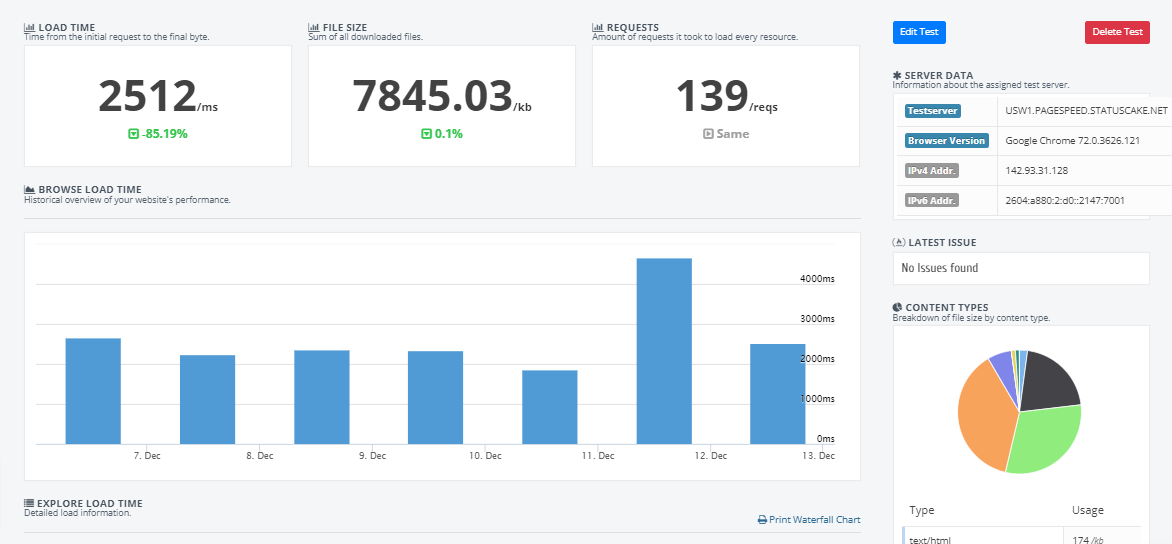Click the pie chart icon beside CONTENT TYPES

click(x=898, y=308)
